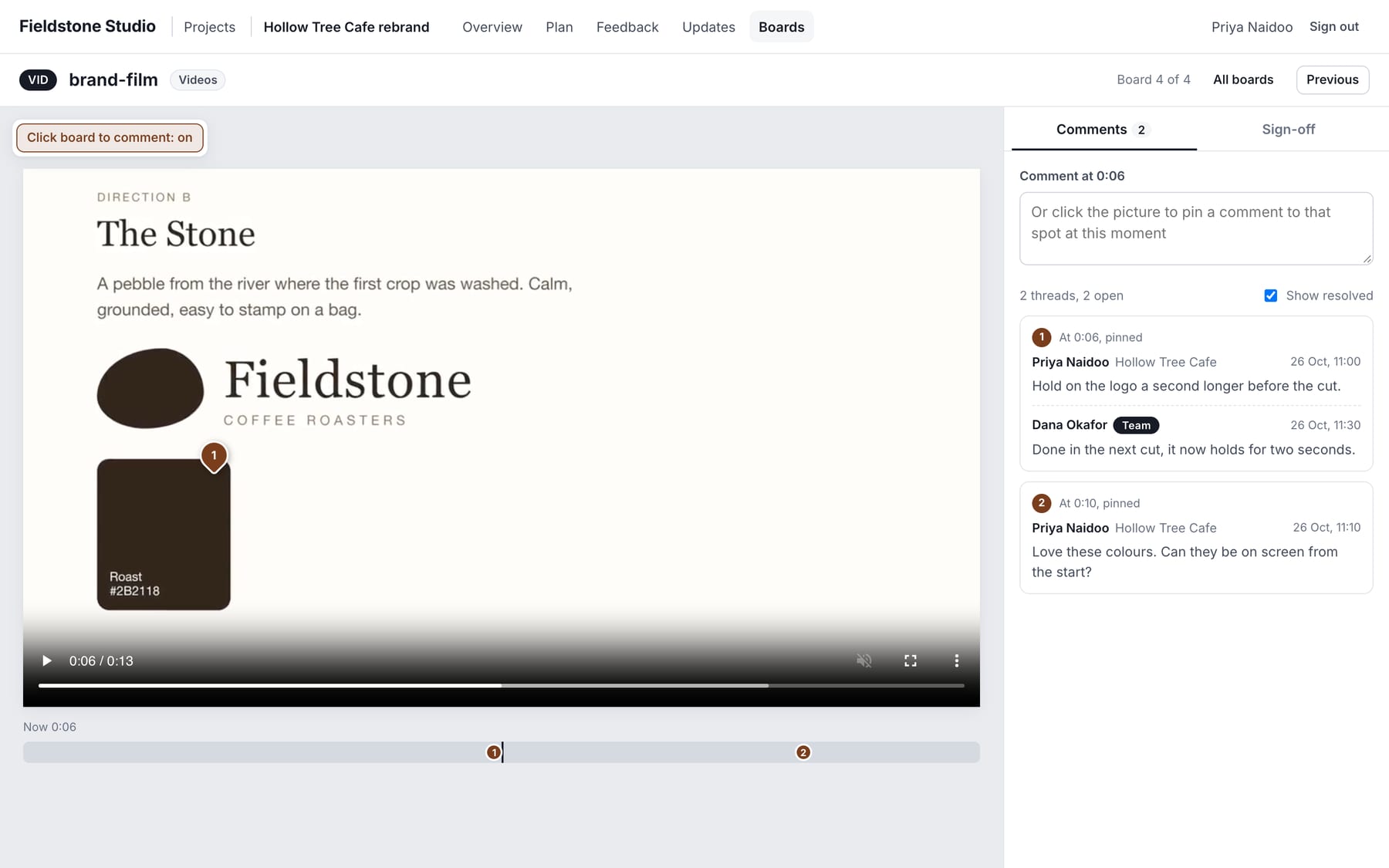
Task: Click the Roast #2B2118 colour swatch
Action: [164, 535]
